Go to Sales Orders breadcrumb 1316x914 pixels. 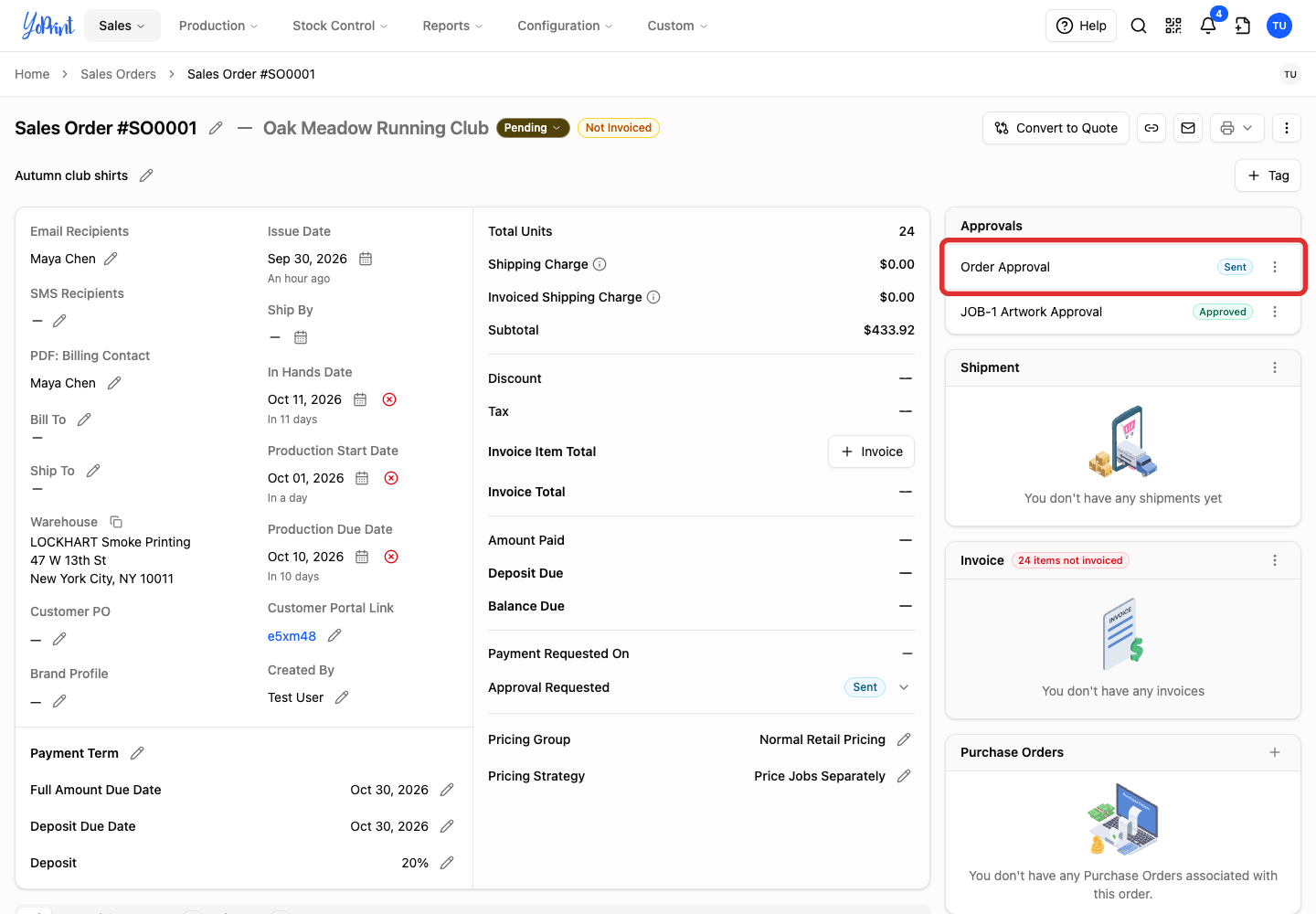click(118, 74)
